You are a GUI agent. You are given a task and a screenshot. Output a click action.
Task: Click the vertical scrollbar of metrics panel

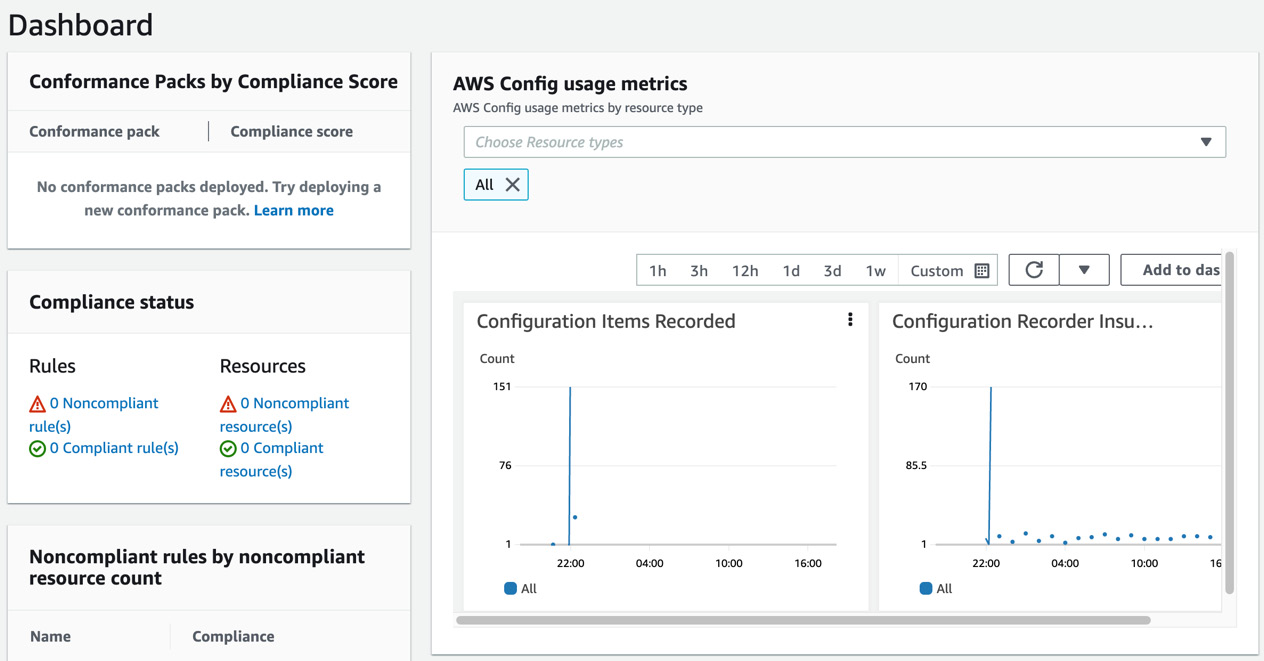coord(1229,424)
